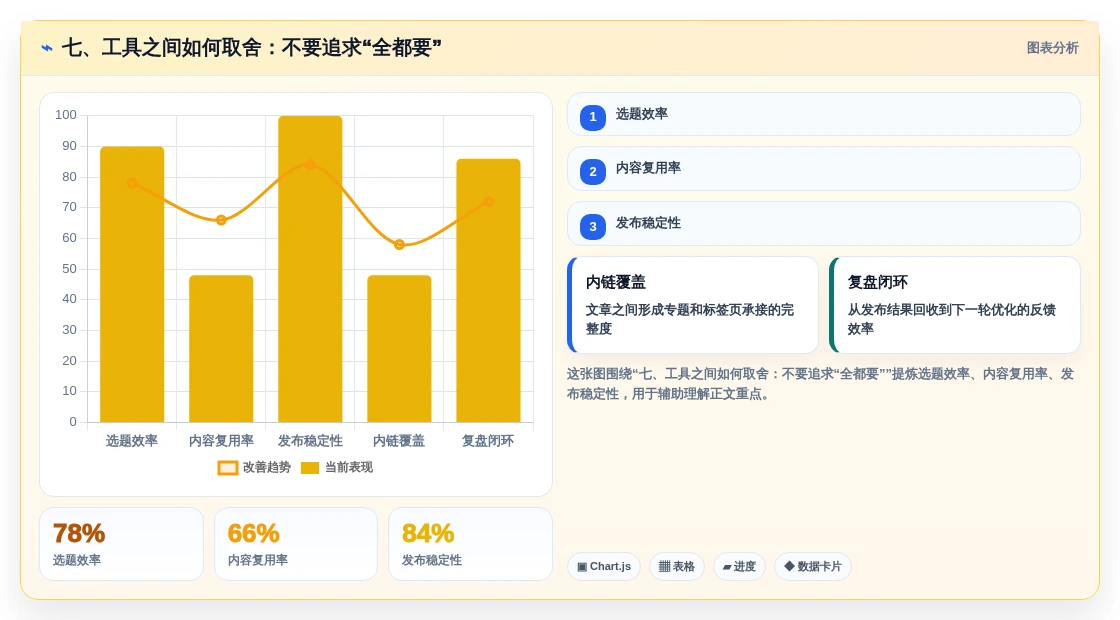This screenshot has width=1120, height=620.
Task: Click the 66% 内容复用率 stat card
Action: coord(296,544)
